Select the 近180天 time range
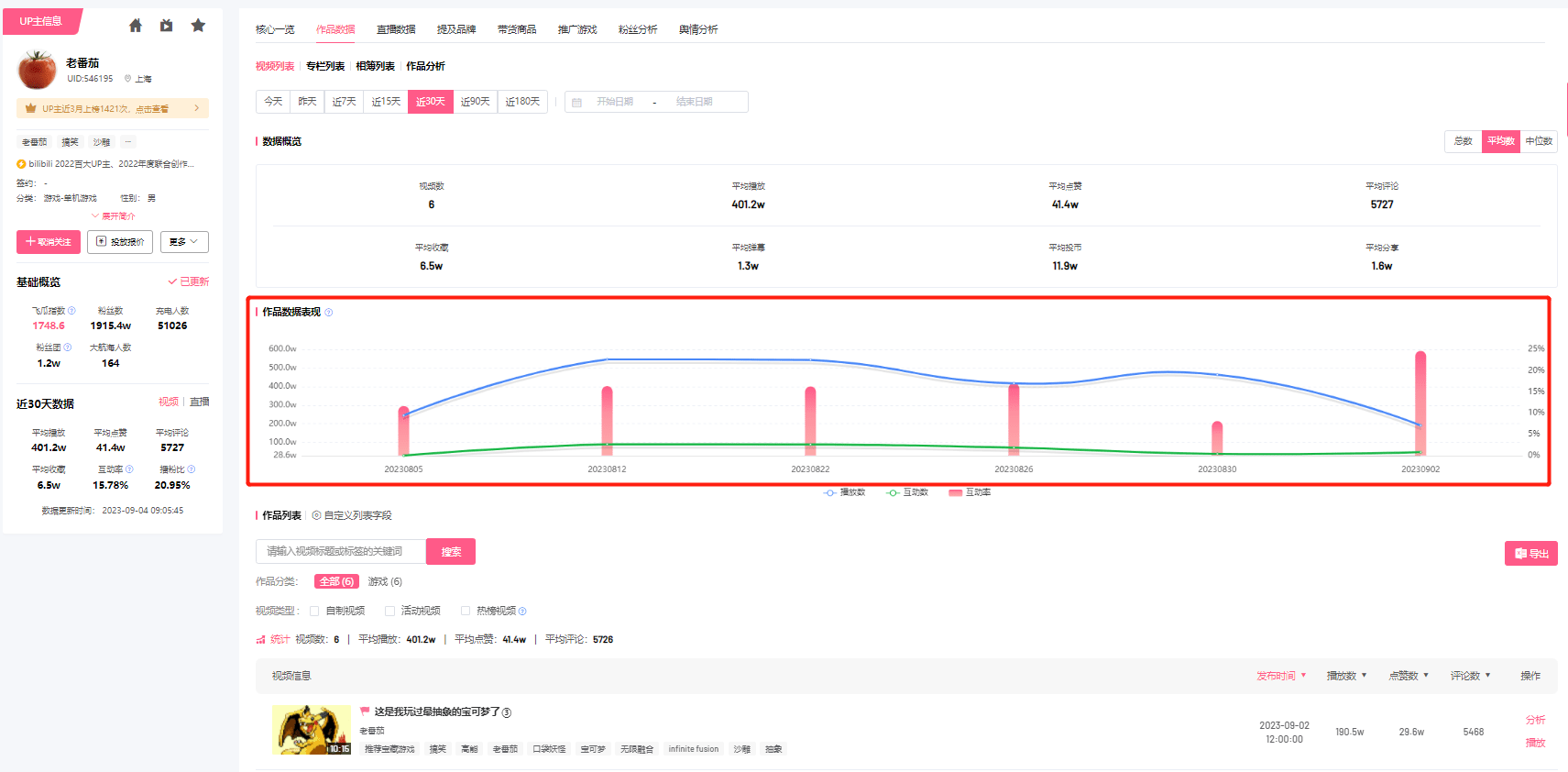 point(522,102)
